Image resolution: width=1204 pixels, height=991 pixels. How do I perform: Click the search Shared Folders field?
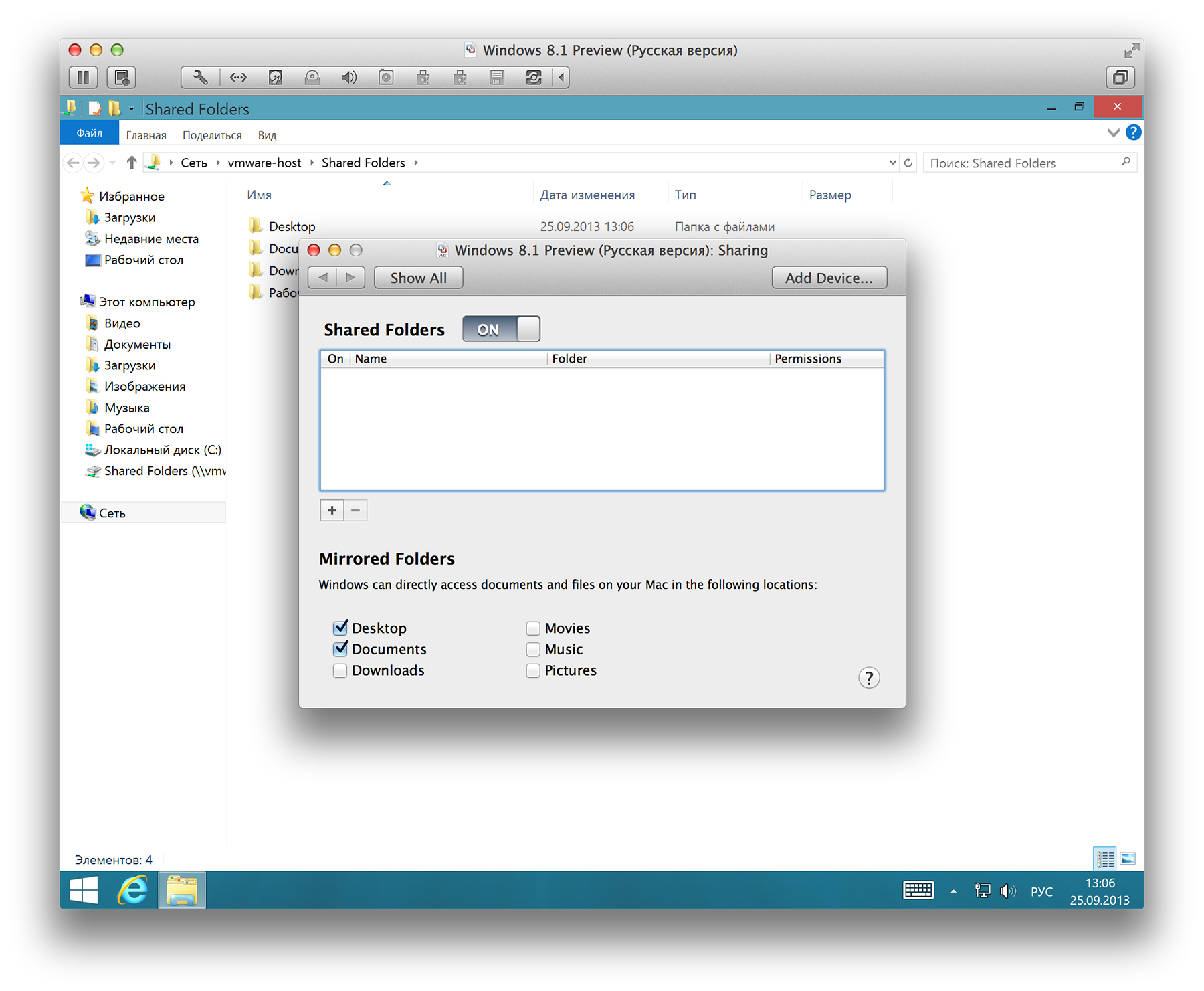pyautogui.click(x=1029, y=163)
